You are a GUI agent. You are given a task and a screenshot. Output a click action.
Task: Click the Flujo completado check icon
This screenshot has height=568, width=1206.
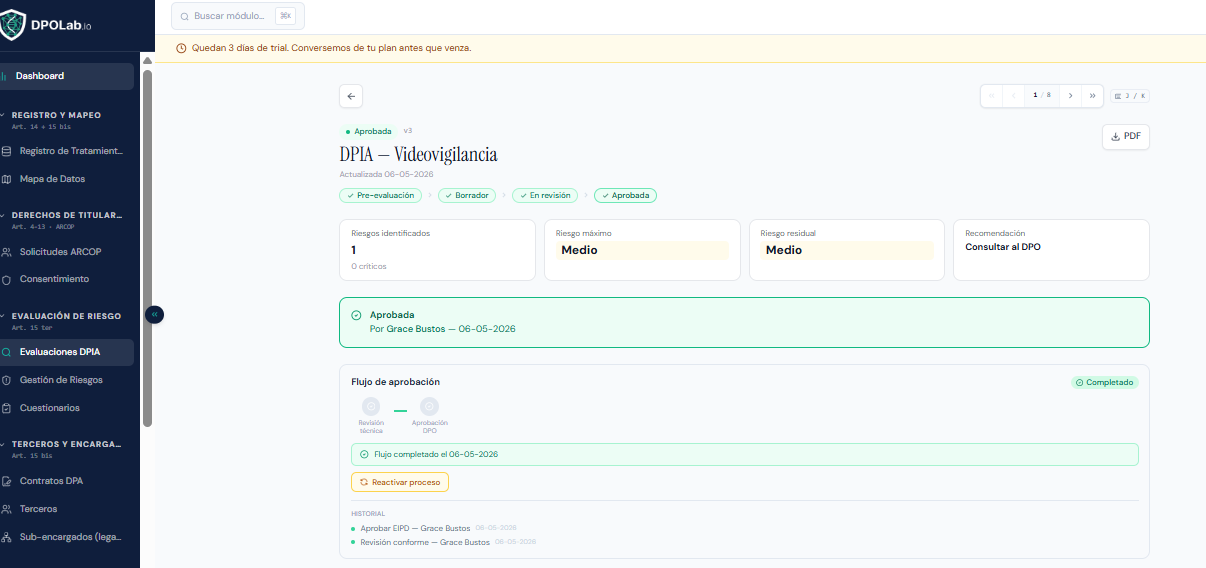click(x=364, y=454)
